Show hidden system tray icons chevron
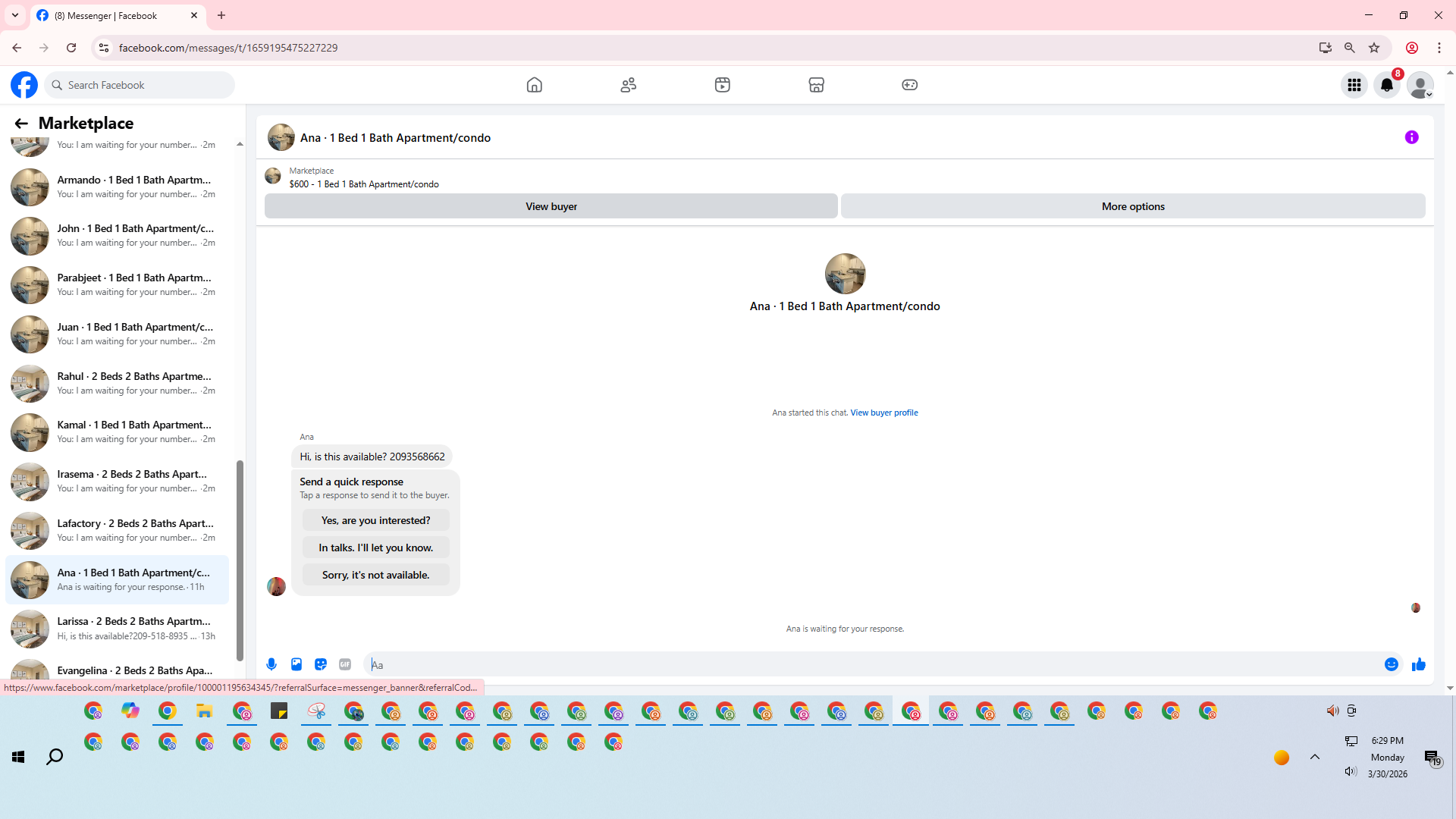 [1315, 757]
